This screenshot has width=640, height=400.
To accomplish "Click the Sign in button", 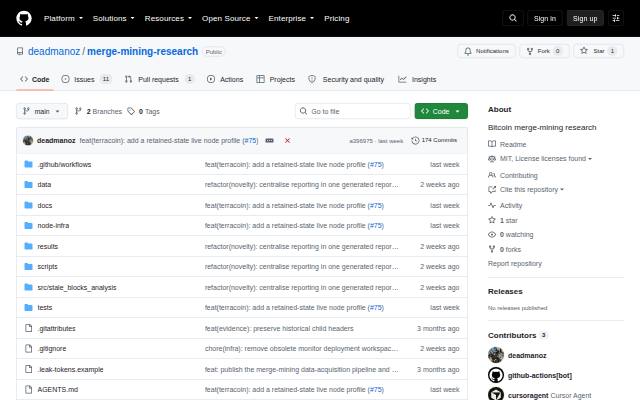I will point(544,18).
